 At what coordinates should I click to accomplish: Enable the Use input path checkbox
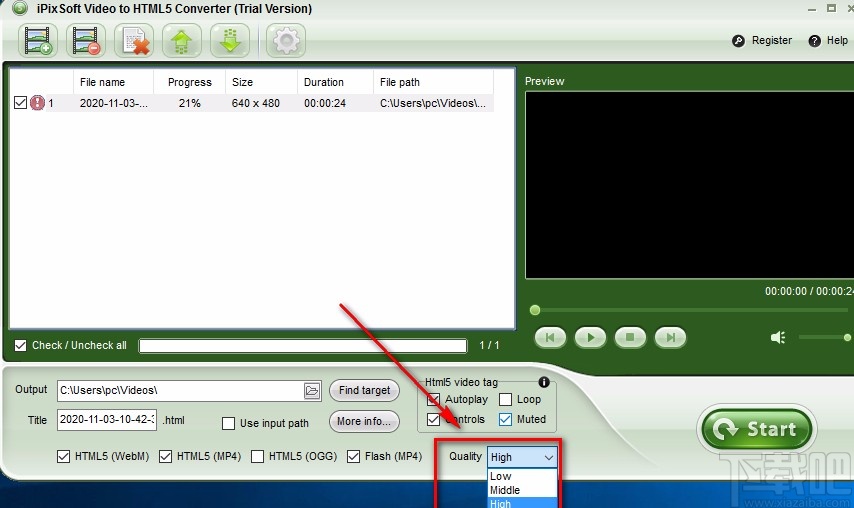(x=229, y=423)
